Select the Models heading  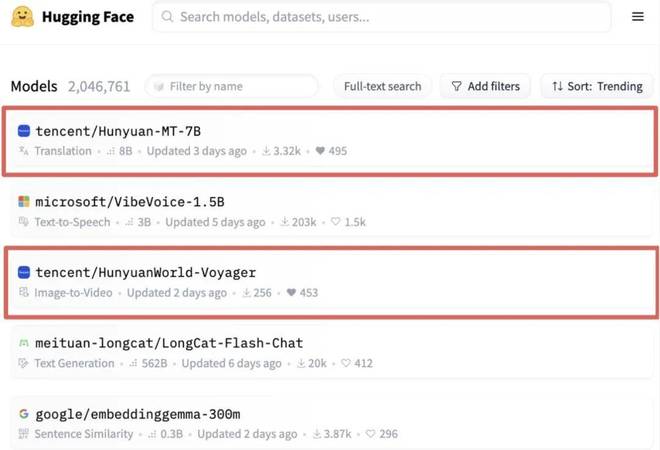34,86
